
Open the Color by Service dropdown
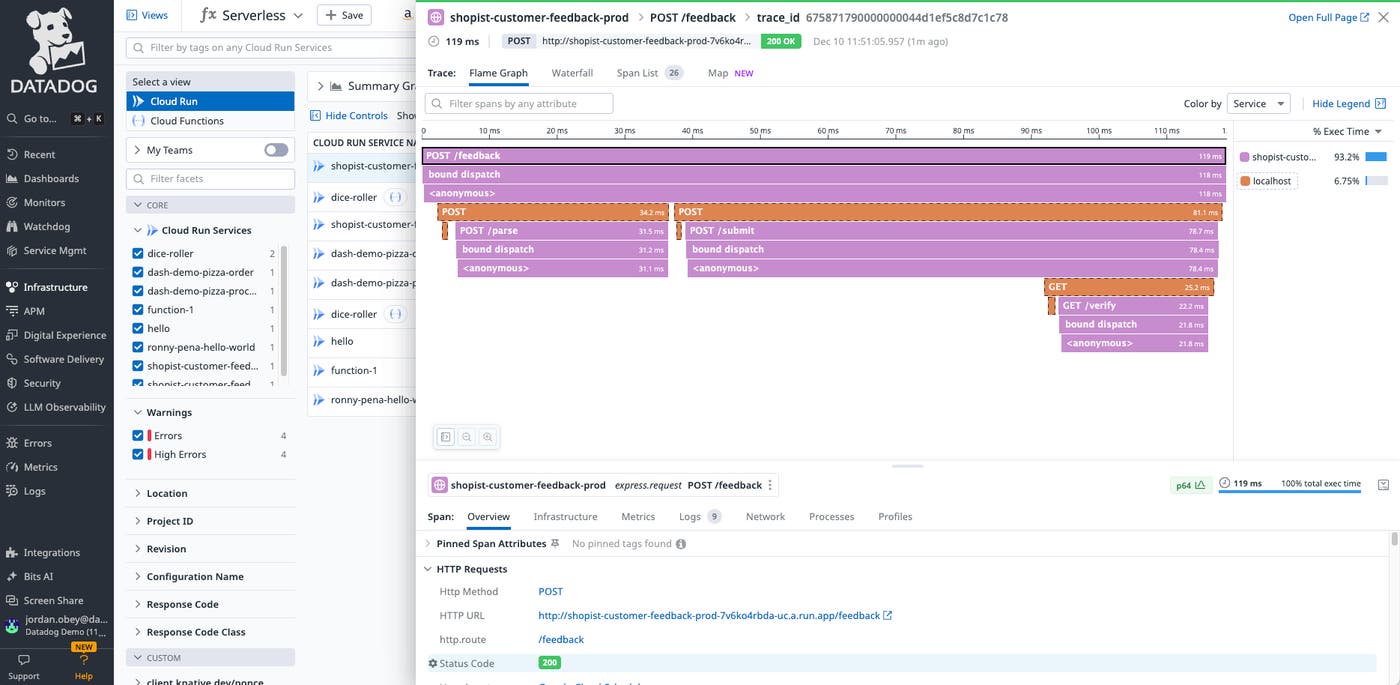tap(1257, 104)
